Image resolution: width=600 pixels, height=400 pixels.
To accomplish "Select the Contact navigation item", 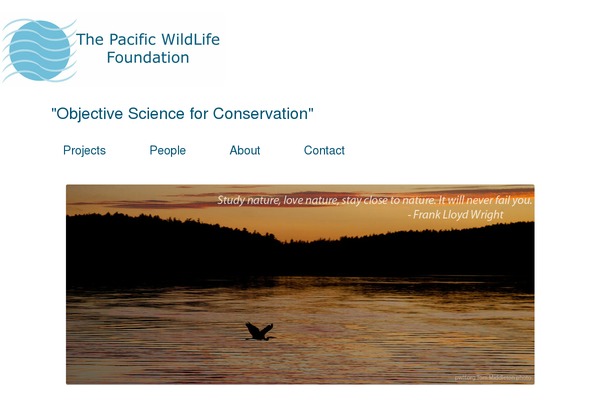I will (324, 151).
